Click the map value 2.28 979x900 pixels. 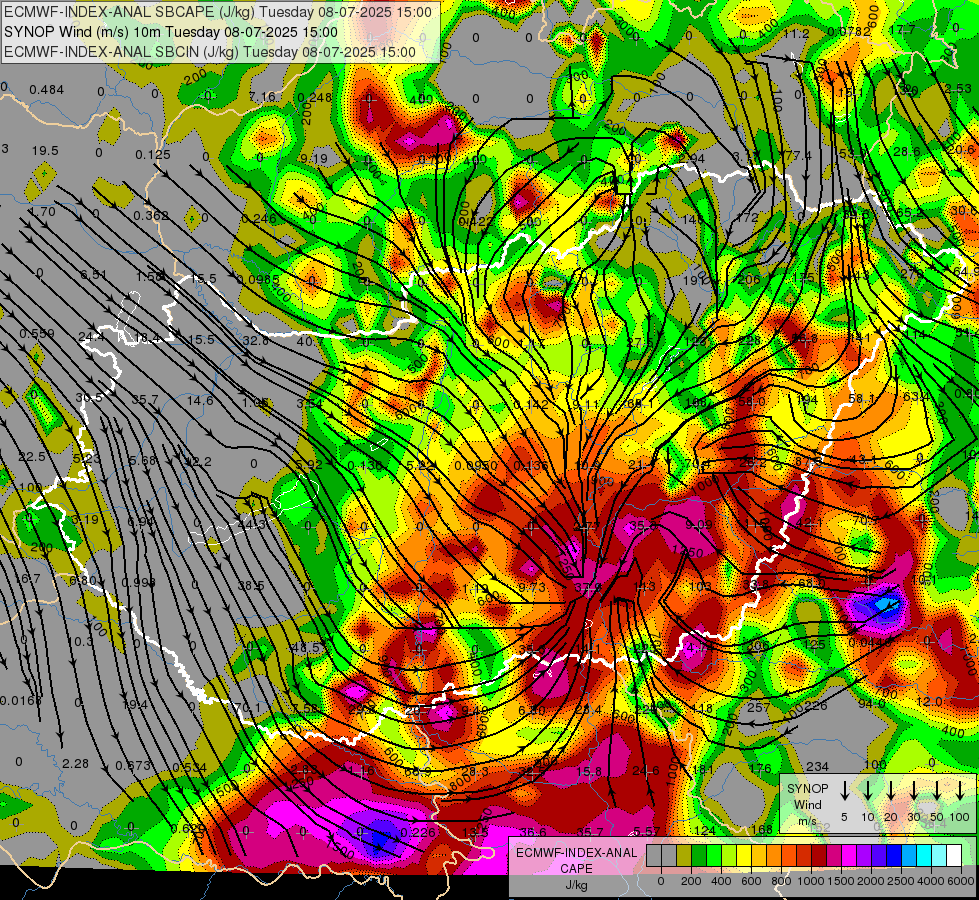click(x=76, y=763)
